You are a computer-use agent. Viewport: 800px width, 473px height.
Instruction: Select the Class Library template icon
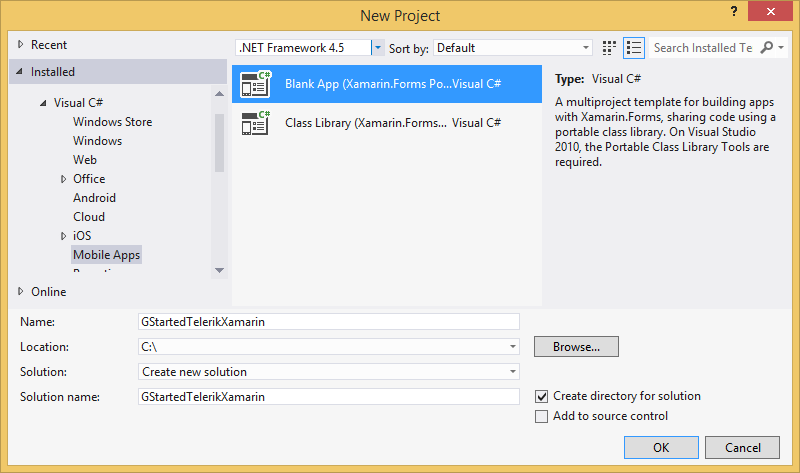click(x=256, y=123)
